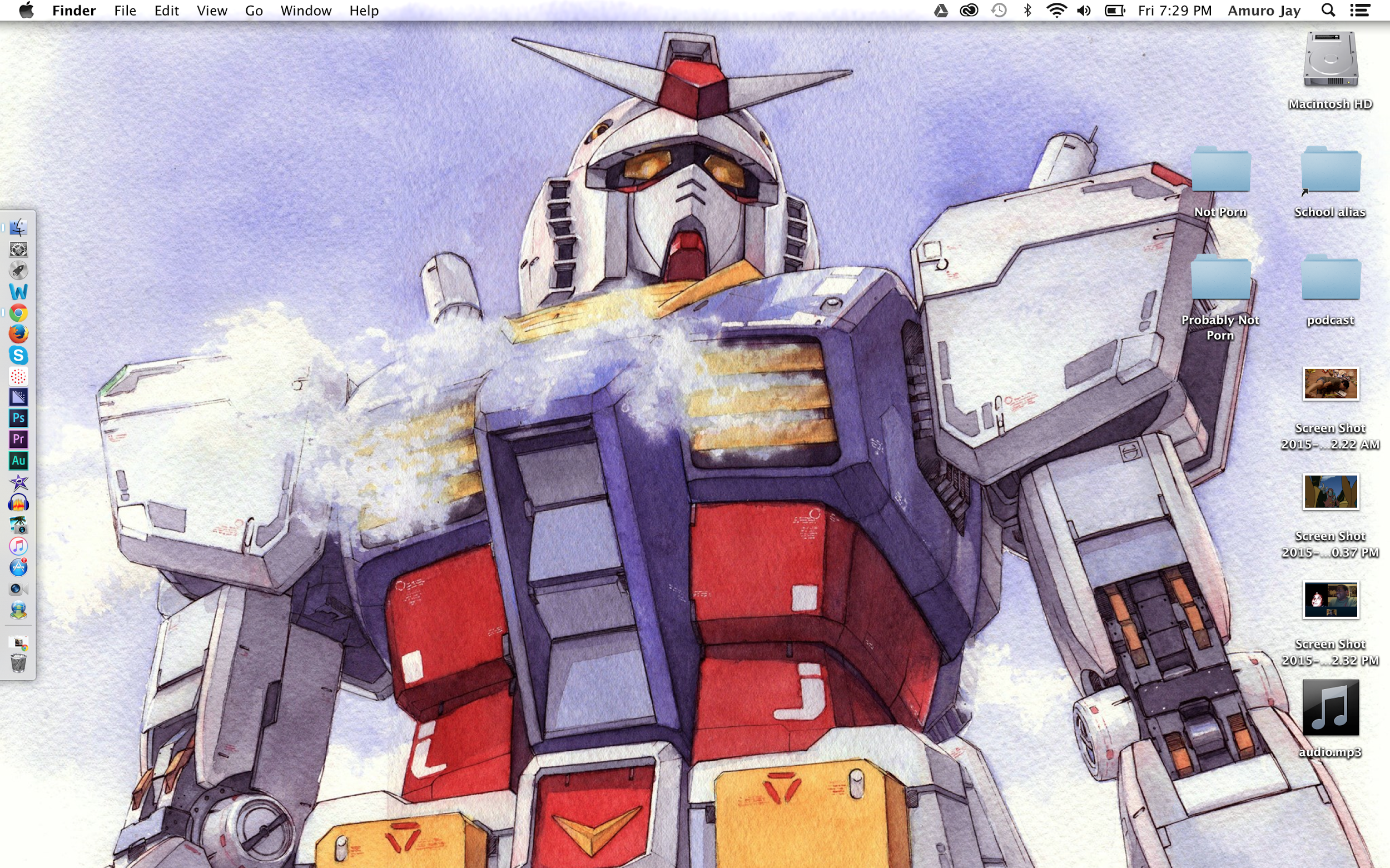Open Google Chrome in the Dock
The width and height of the screenshot is (1390, 868).
(x=18, y=313)
